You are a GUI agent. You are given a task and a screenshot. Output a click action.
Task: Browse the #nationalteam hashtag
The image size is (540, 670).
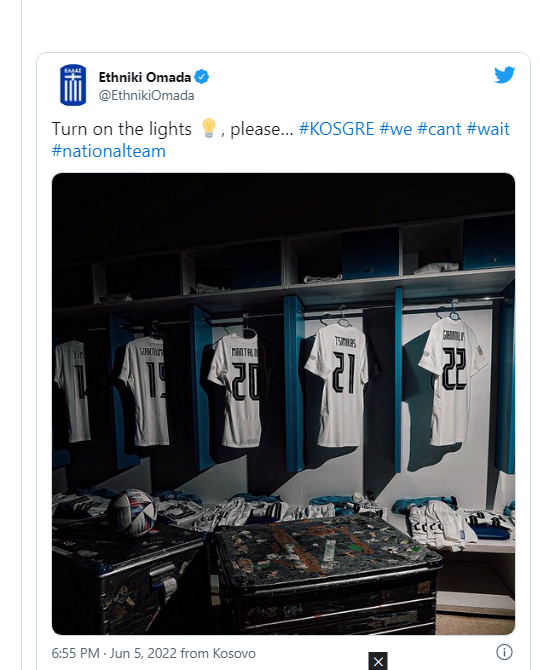(109, 151)
